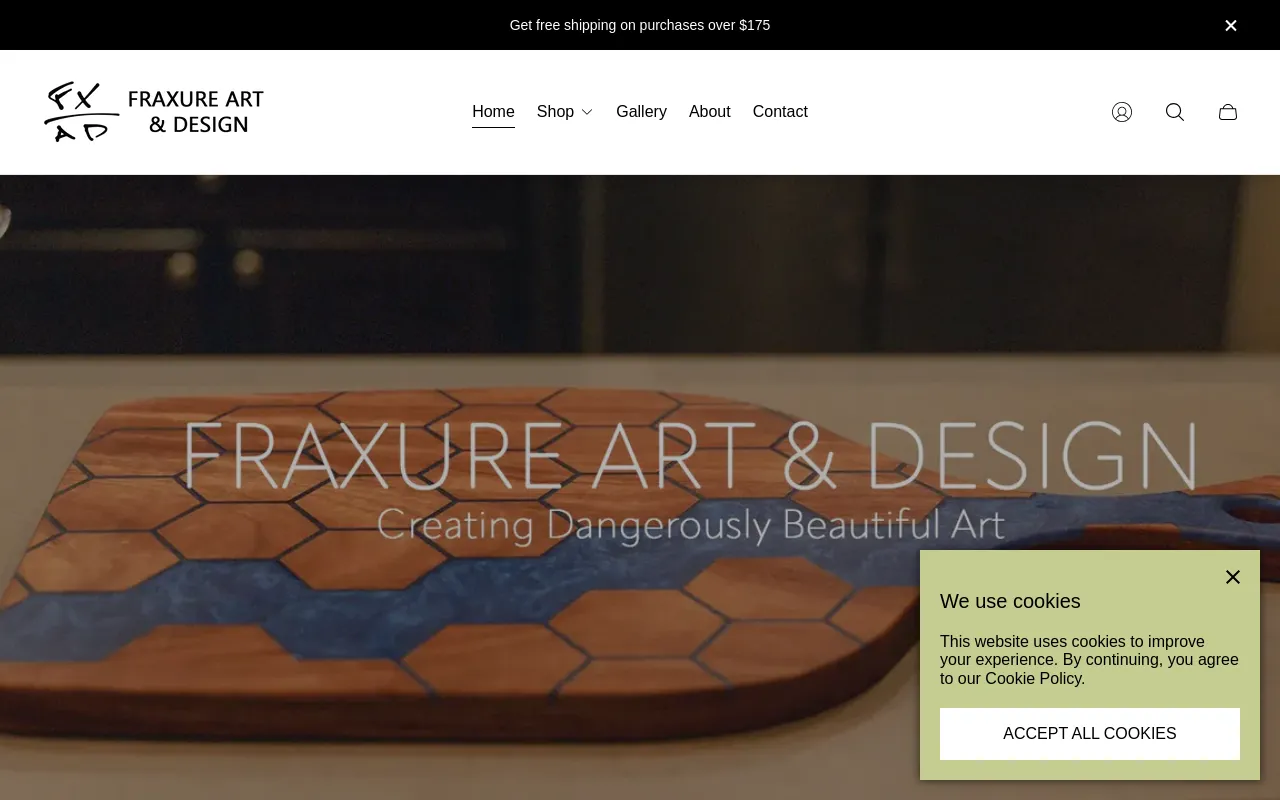Visit the Contact page
This screenshot has width=1280, height=800.
[780, 112]
